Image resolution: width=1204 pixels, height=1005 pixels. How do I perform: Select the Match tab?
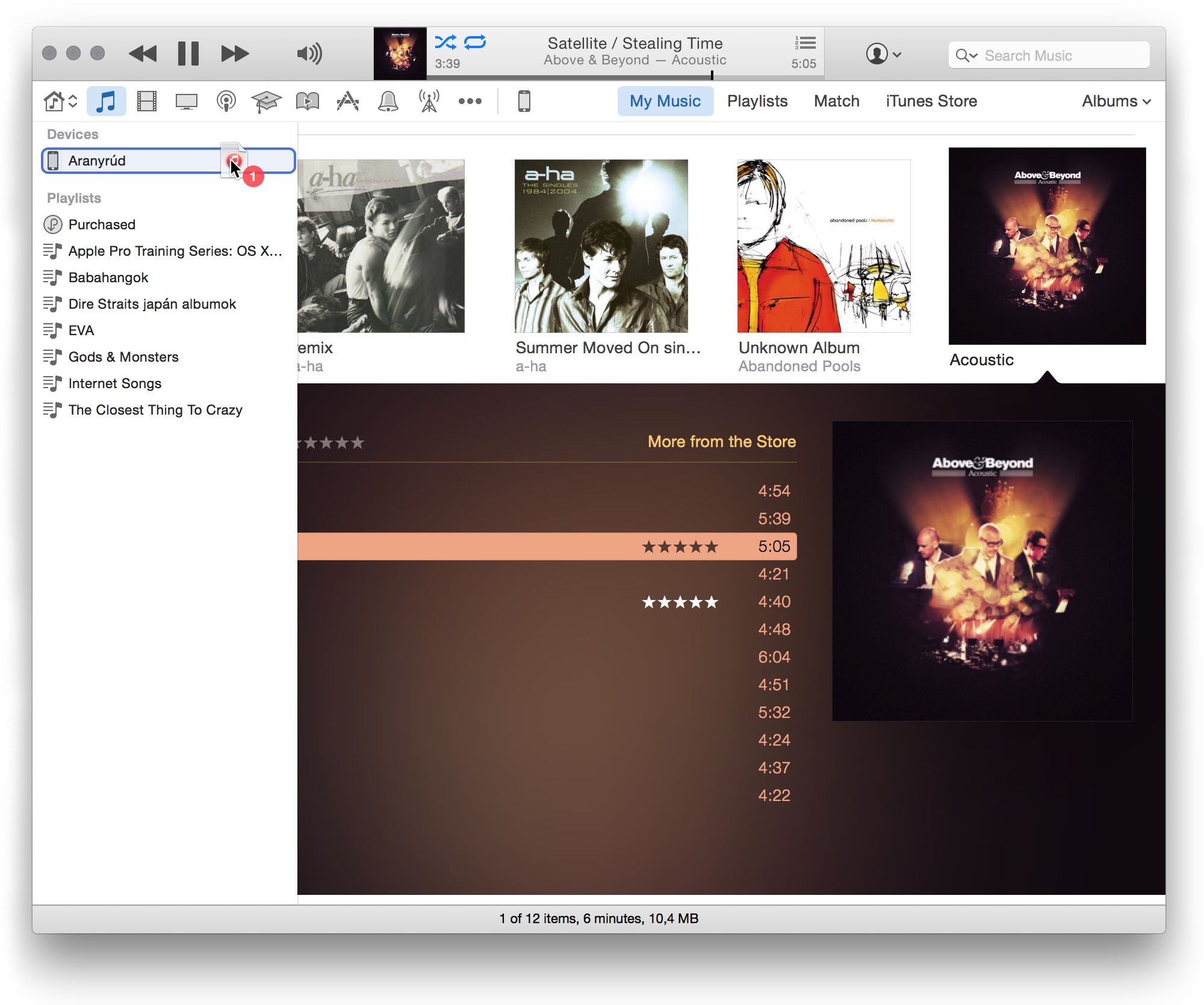point(837,101)
